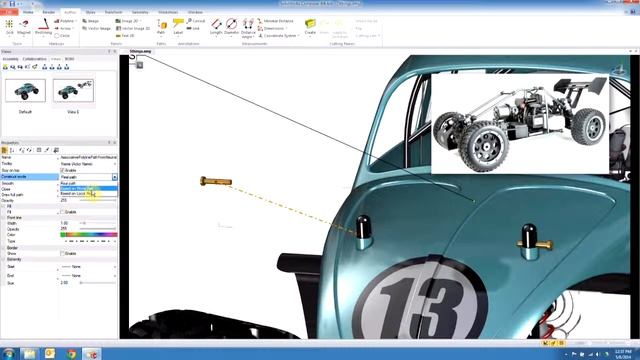Viewport: 640px width, 360px height.
Task: Choose 'Real path' in the dropdown list
Action: [89, 184]
